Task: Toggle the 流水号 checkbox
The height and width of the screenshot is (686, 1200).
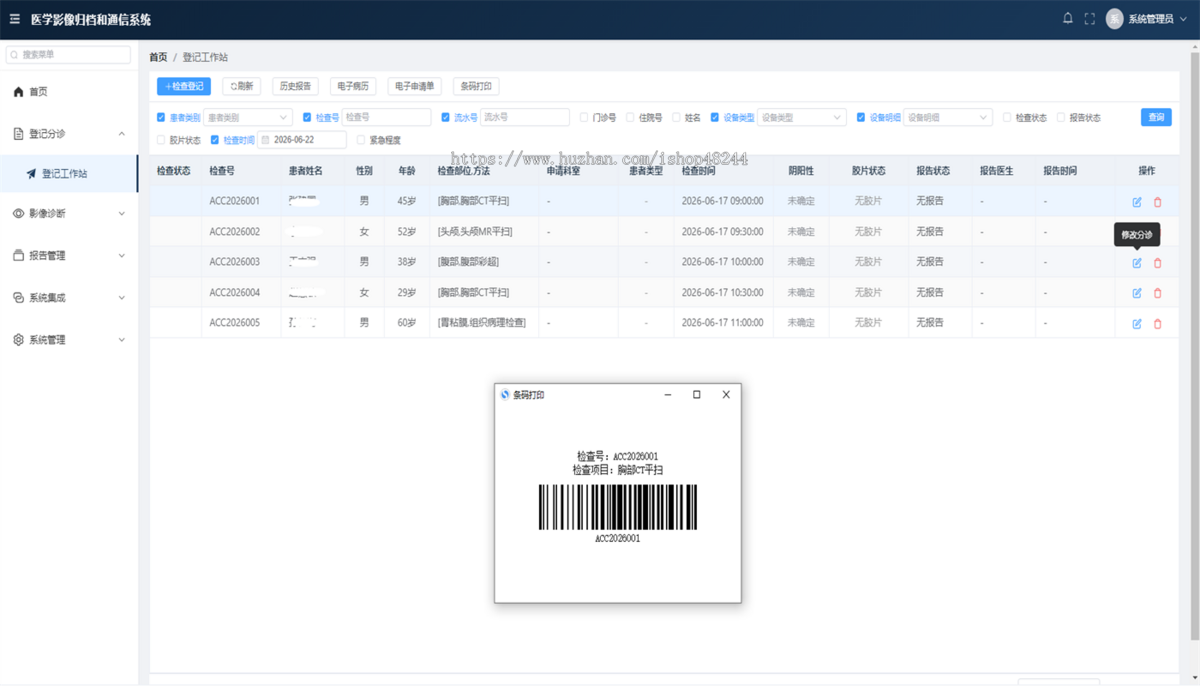Action: click(x=446, y=118)
